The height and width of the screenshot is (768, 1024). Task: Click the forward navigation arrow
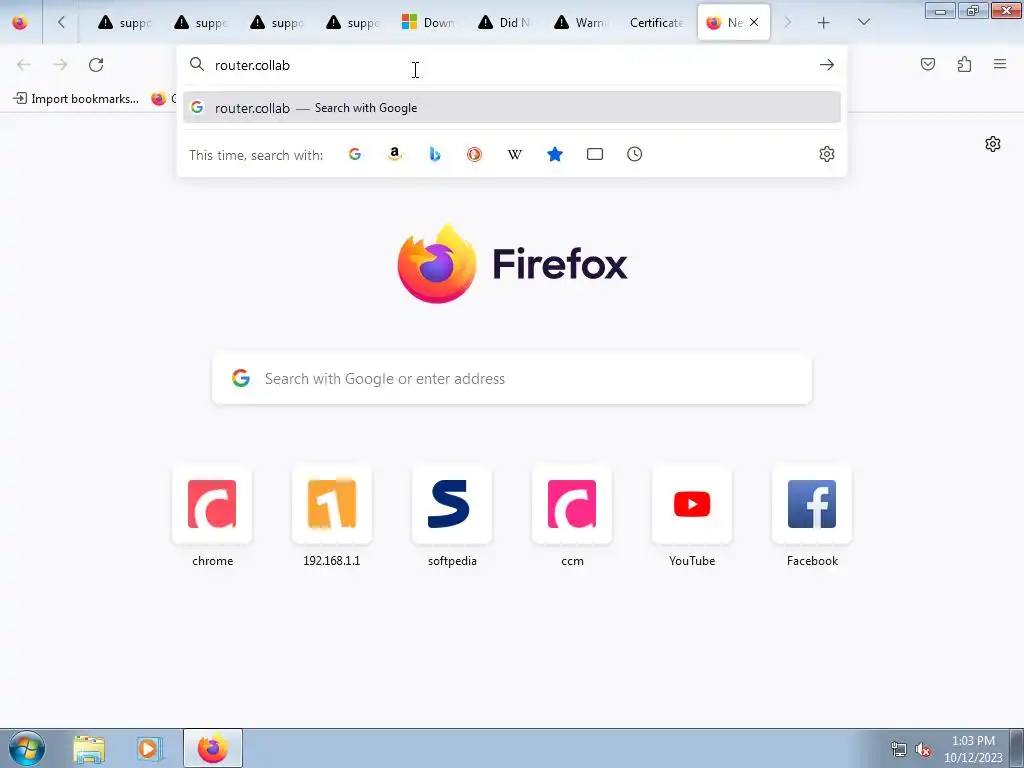pos(60,65)
